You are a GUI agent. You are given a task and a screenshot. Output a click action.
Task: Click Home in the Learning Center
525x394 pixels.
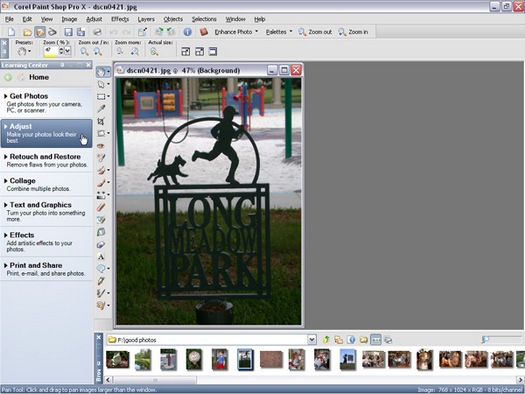pyautogui.click(x=39, y=77)
